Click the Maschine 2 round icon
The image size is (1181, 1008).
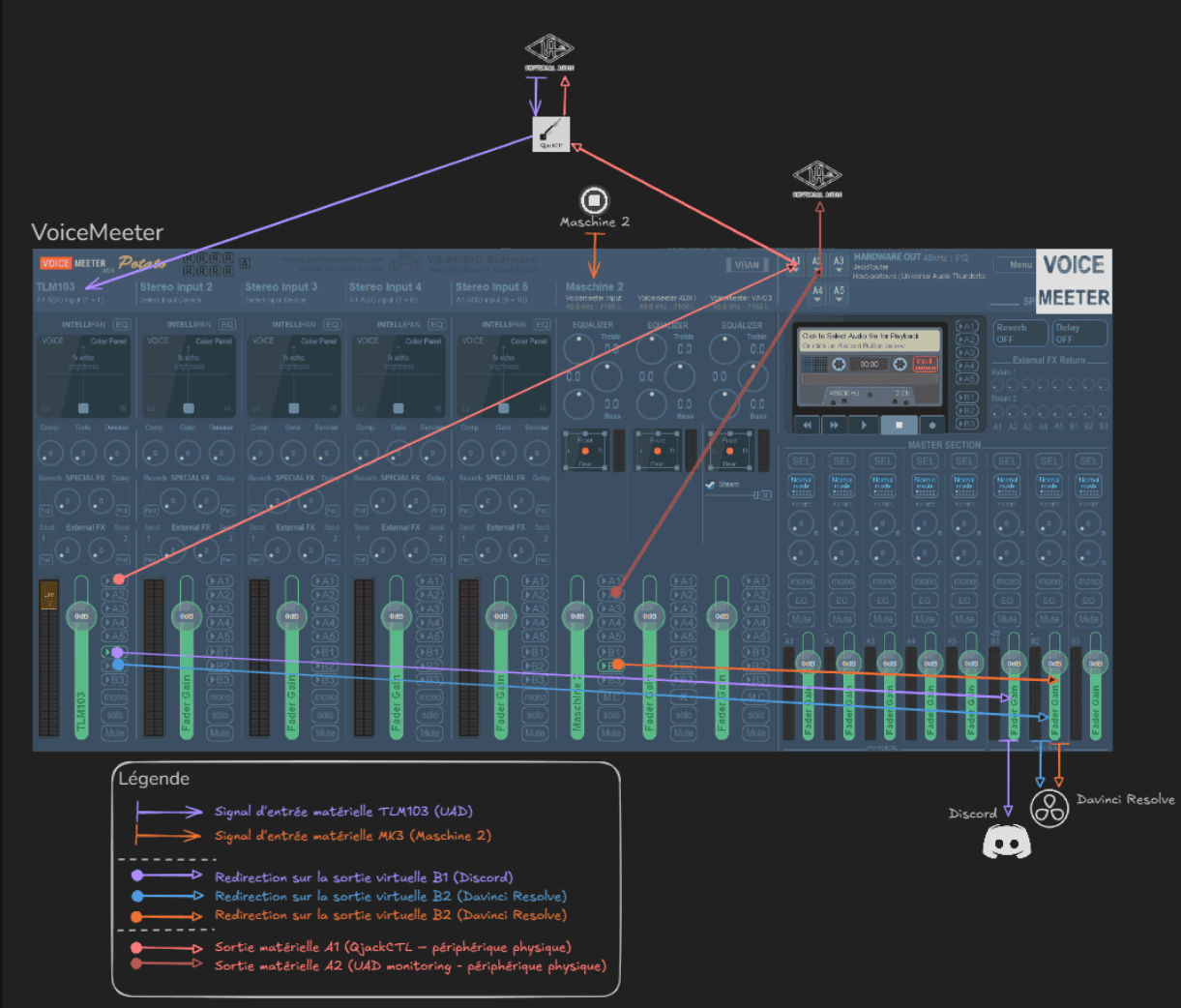coord(594,200)
